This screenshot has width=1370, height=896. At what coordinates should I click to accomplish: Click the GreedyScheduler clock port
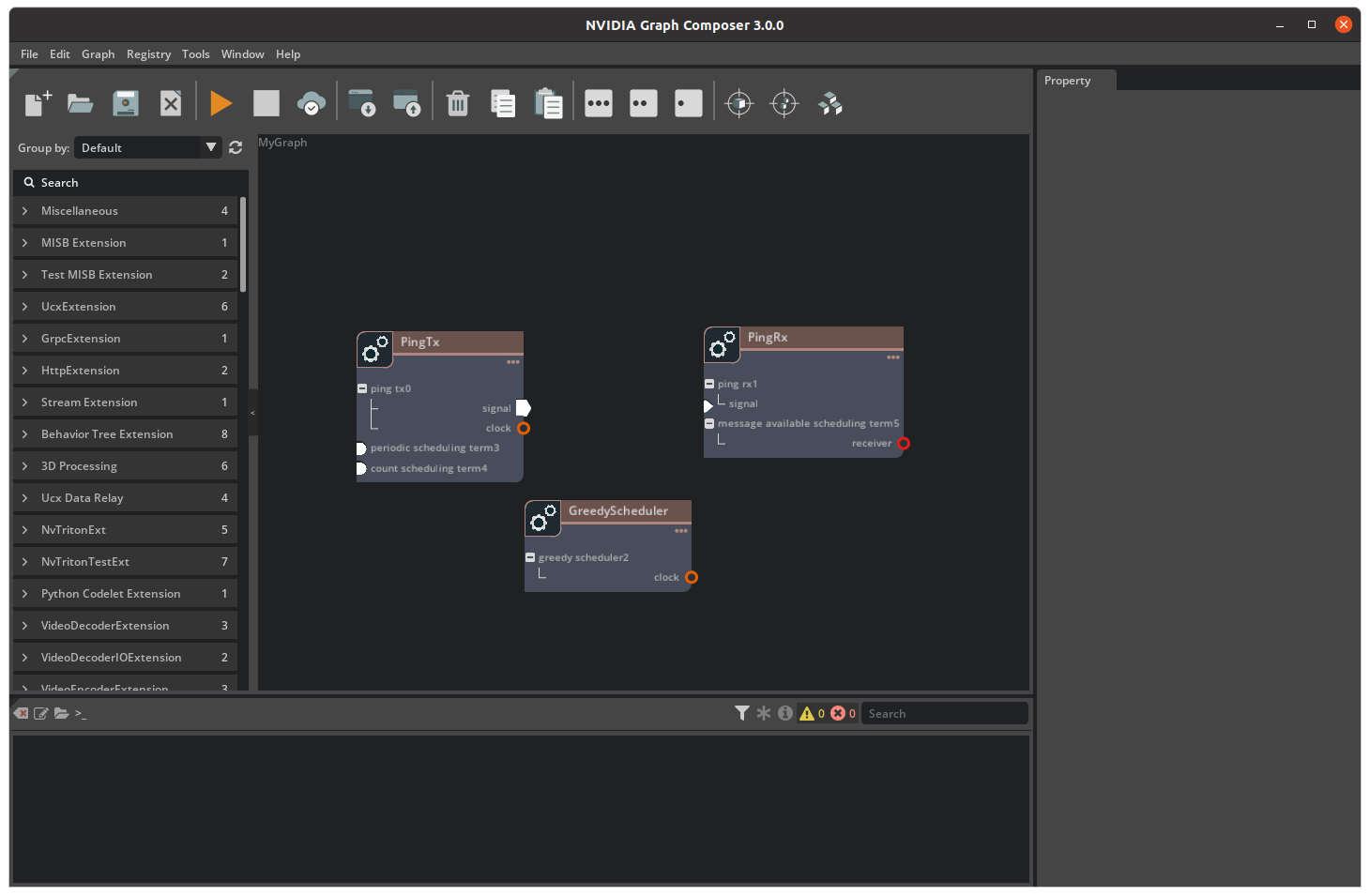point(692,578)
